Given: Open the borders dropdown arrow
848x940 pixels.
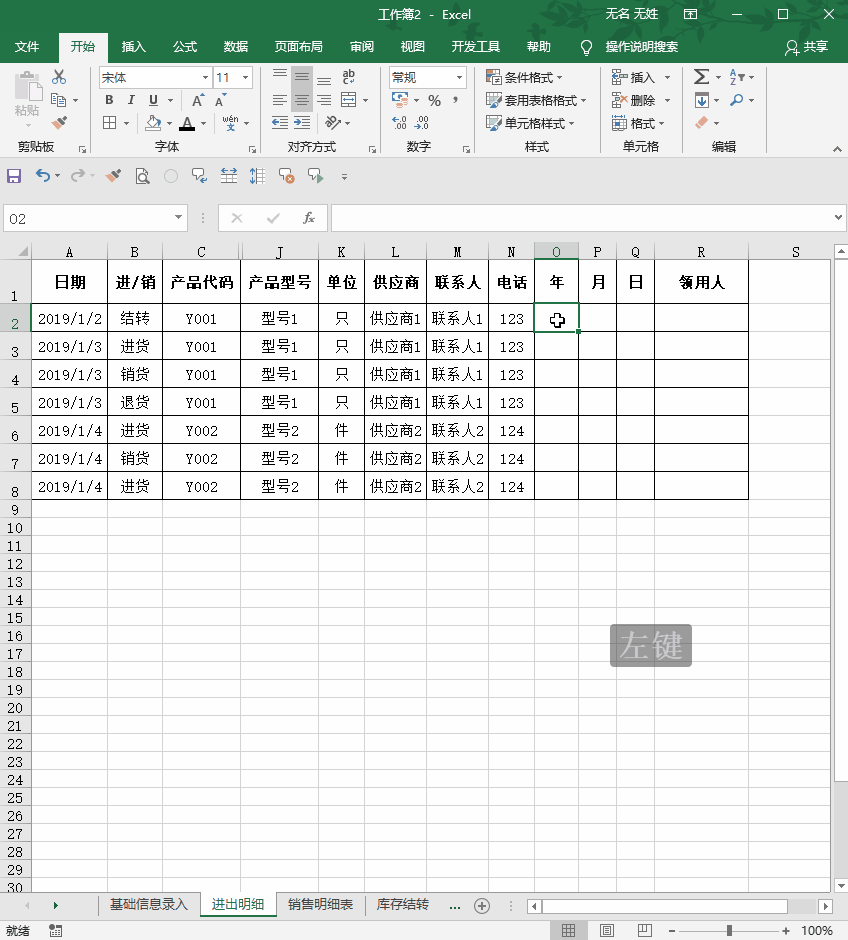Looking at the screenshot, I should click(126, 123).
